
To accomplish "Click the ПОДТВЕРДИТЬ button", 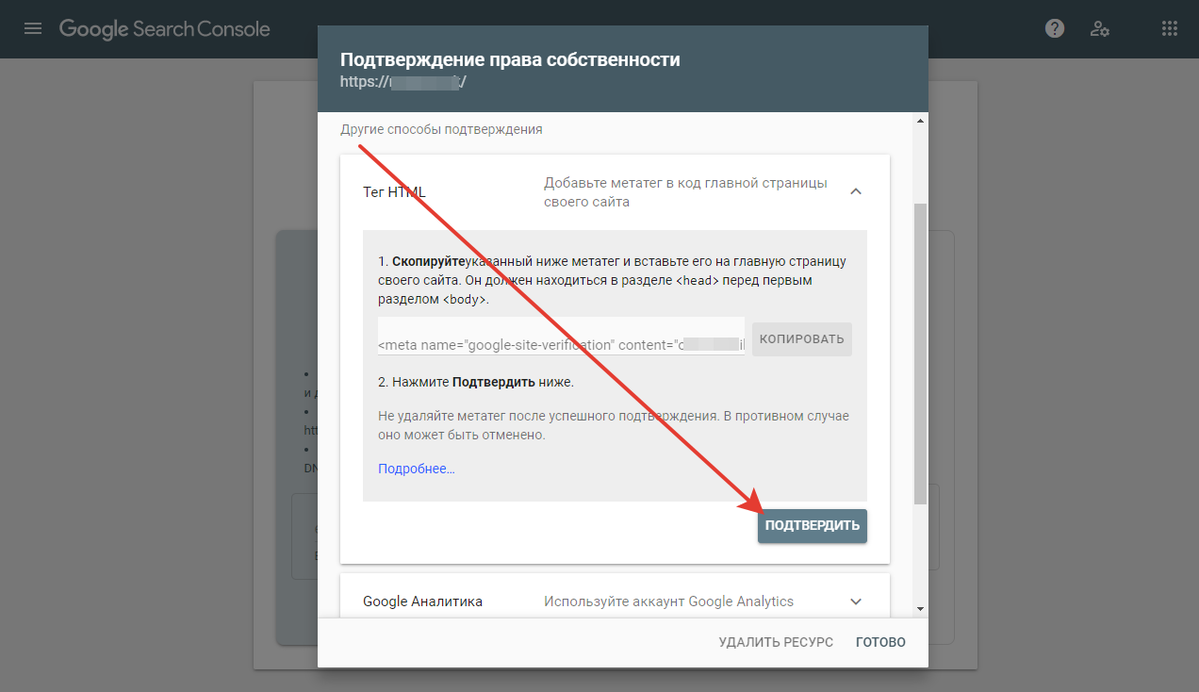I will [812, 526].
